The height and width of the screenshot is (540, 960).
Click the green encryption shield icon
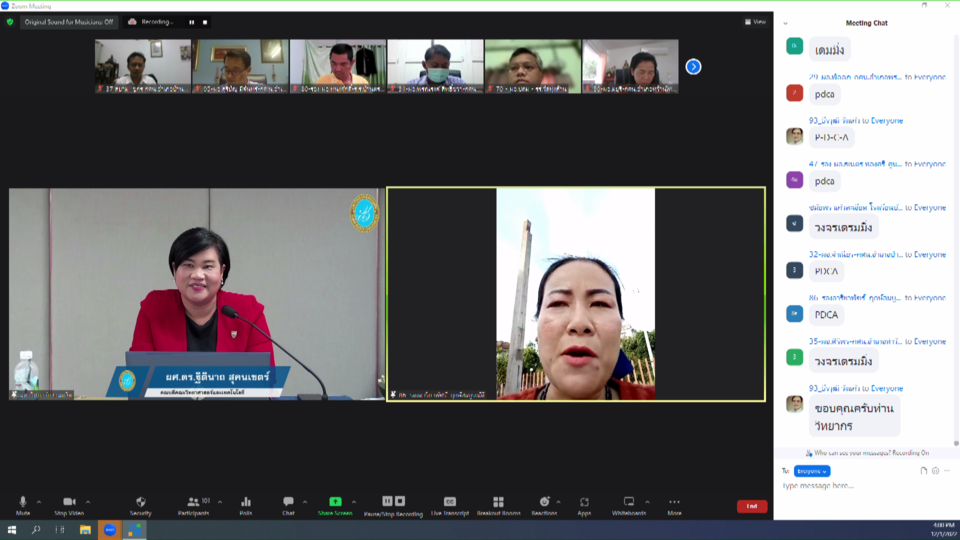click(10, 22)
